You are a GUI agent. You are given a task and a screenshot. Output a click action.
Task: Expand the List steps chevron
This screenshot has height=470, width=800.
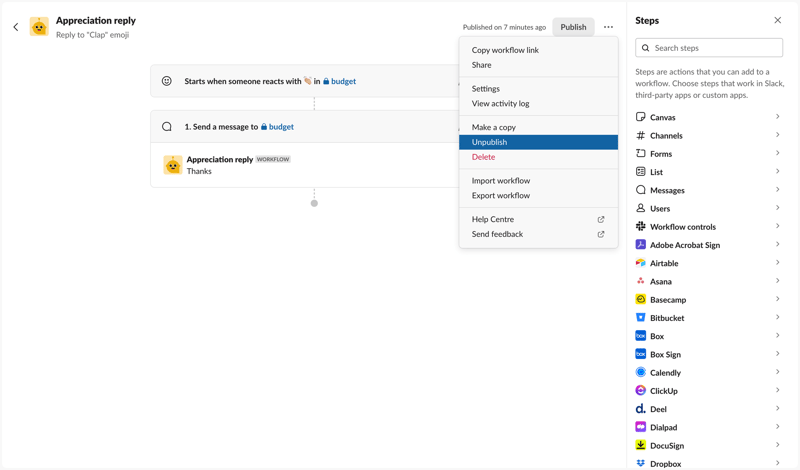click(x=778, y=171)
